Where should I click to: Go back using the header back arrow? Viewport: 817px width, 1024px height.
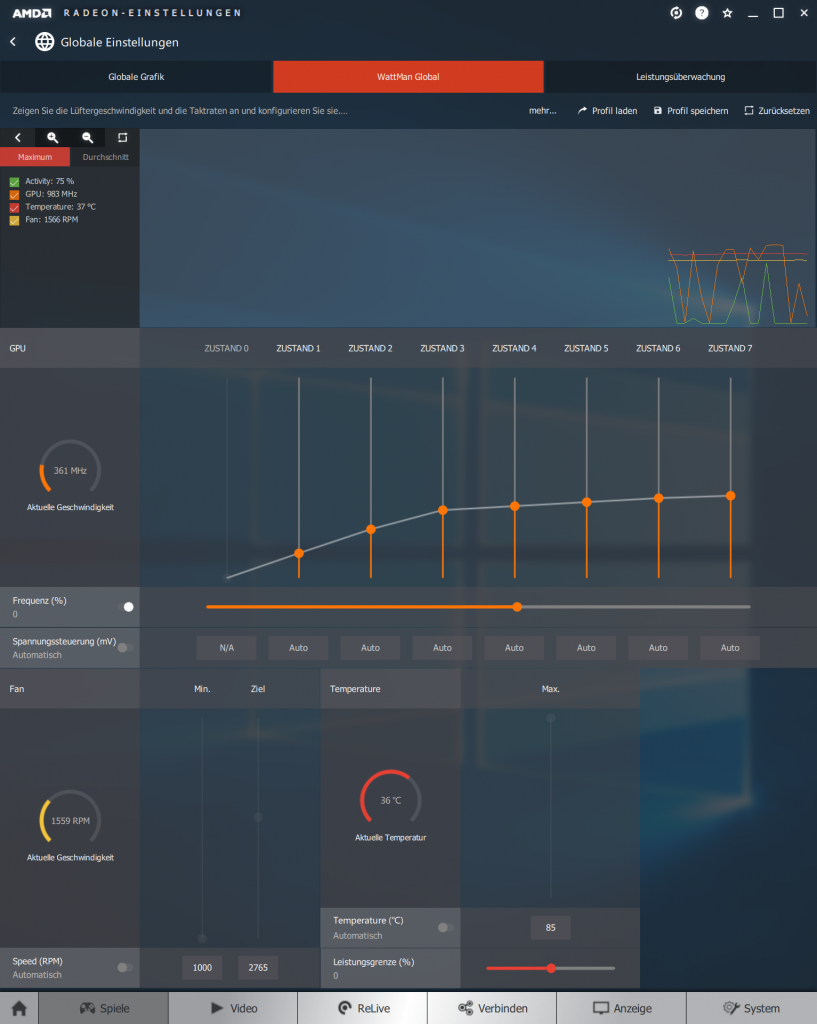13,42
